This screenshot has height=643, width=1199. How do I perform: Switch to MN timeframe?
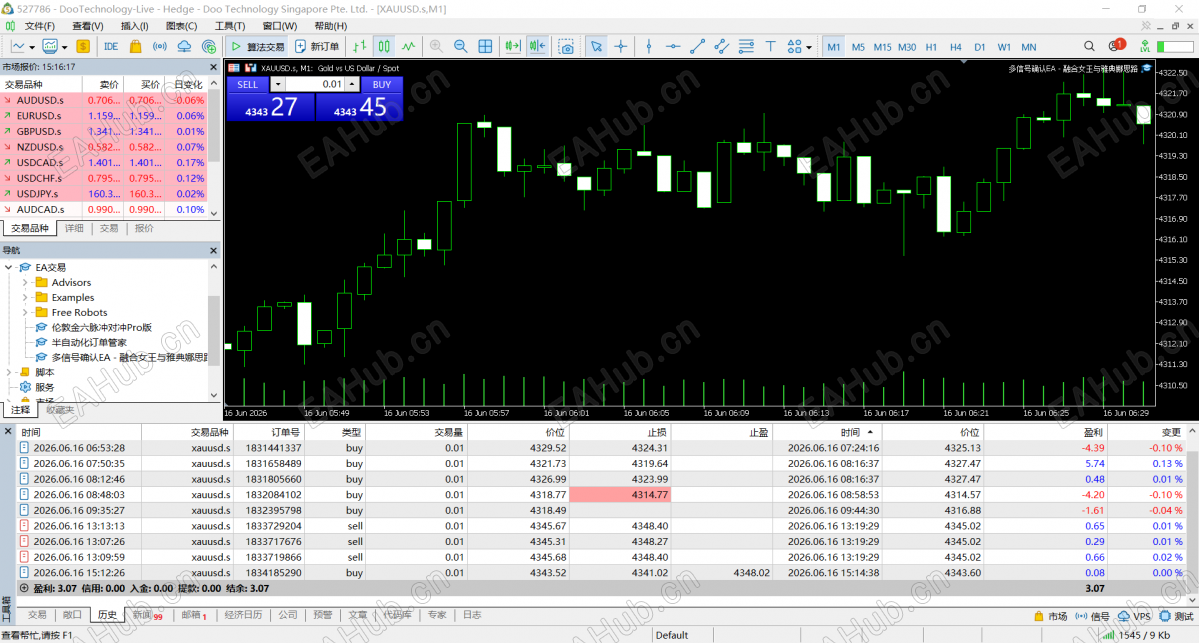coord(1028,47)
